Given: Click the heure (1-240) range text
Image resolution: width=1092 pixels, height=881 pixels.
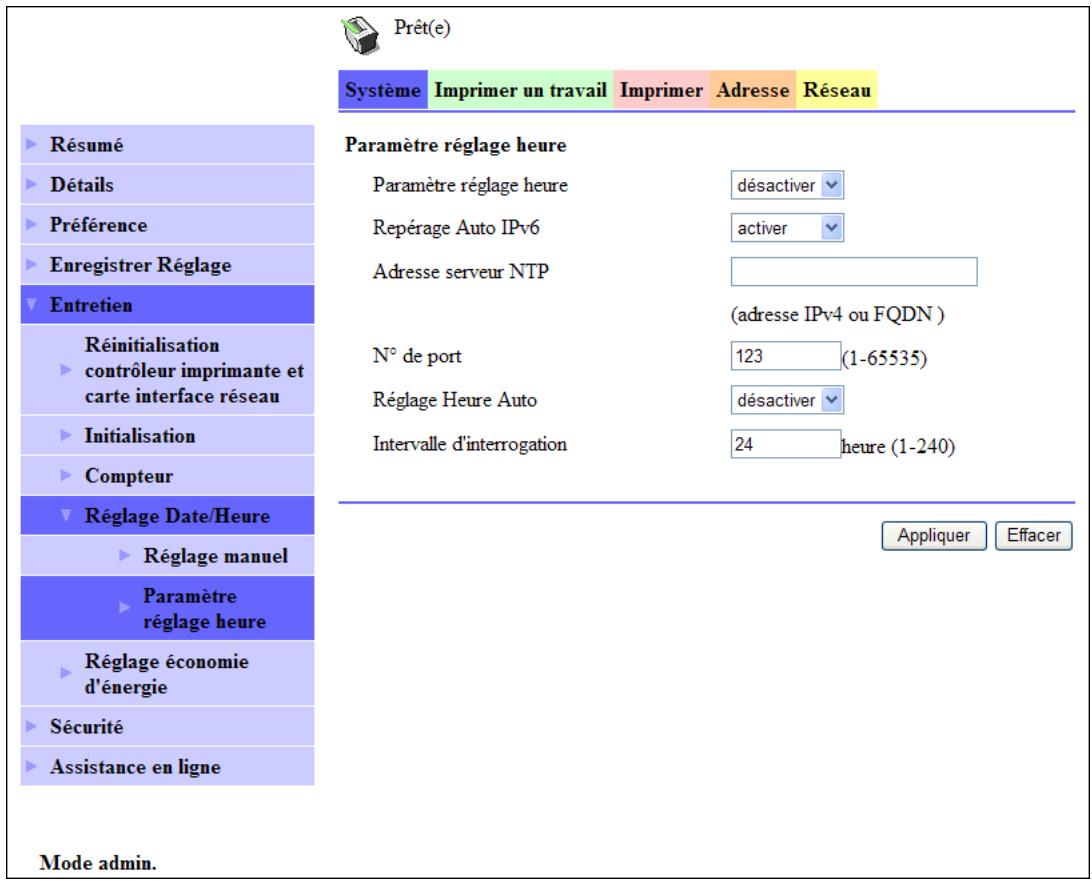Looking at the screenshot, I should click(x=898, y=446).
